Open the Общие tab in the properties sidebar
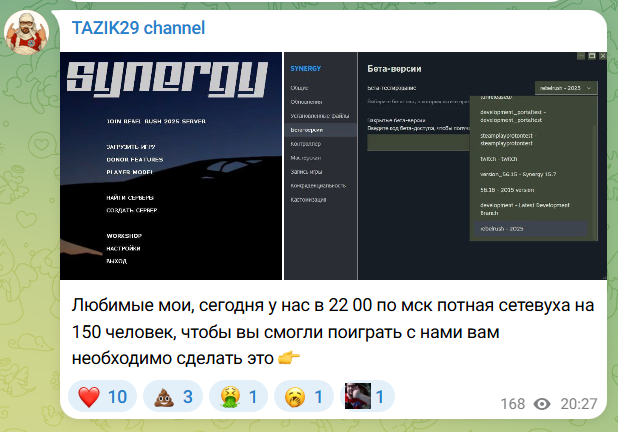This screenshot has height=432, width=618. click(x=300, y=88)
